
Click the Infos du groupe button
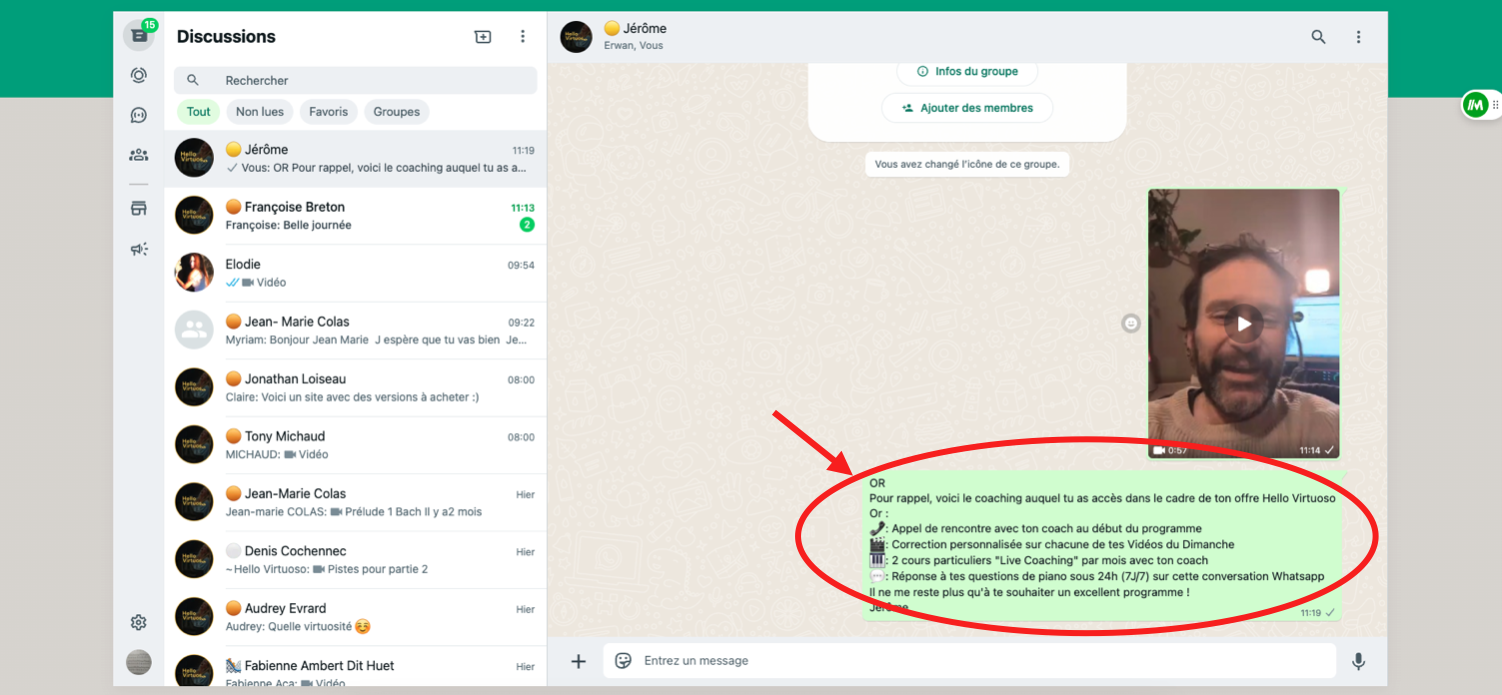click(x=967, y=72)
